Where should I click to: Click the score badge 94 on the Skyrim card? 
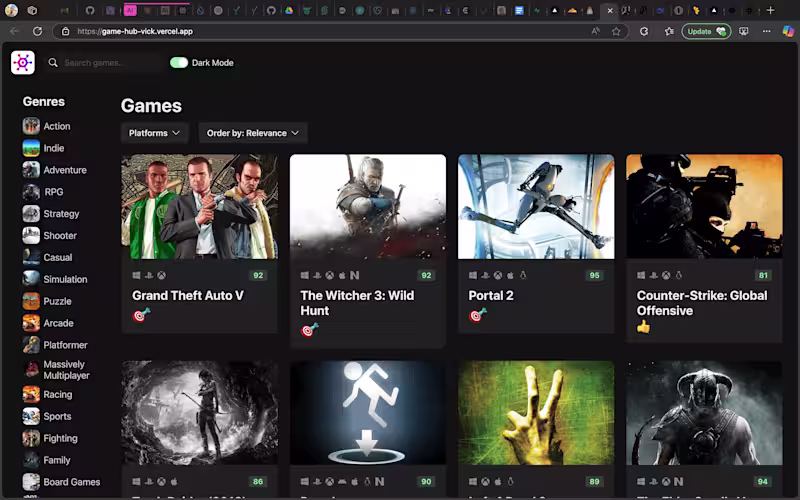[x=763, y=482]
